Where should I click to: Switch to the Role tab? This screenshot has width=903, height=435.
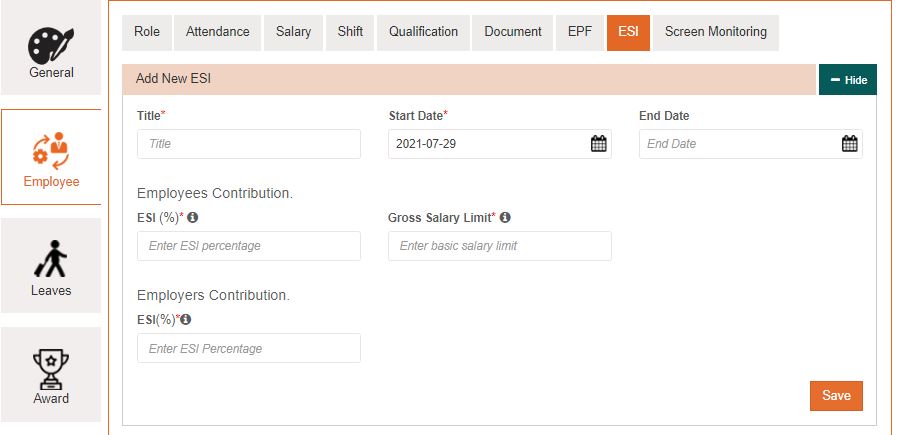[147, 32]
